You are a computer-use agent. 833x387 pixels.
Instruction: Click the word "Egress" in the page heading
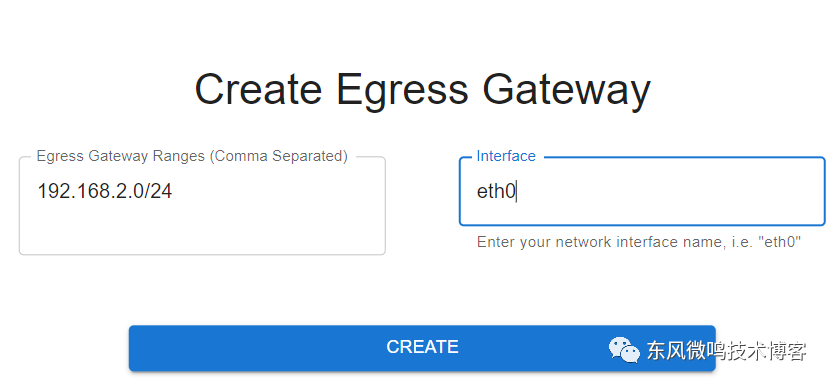(402, 89)
